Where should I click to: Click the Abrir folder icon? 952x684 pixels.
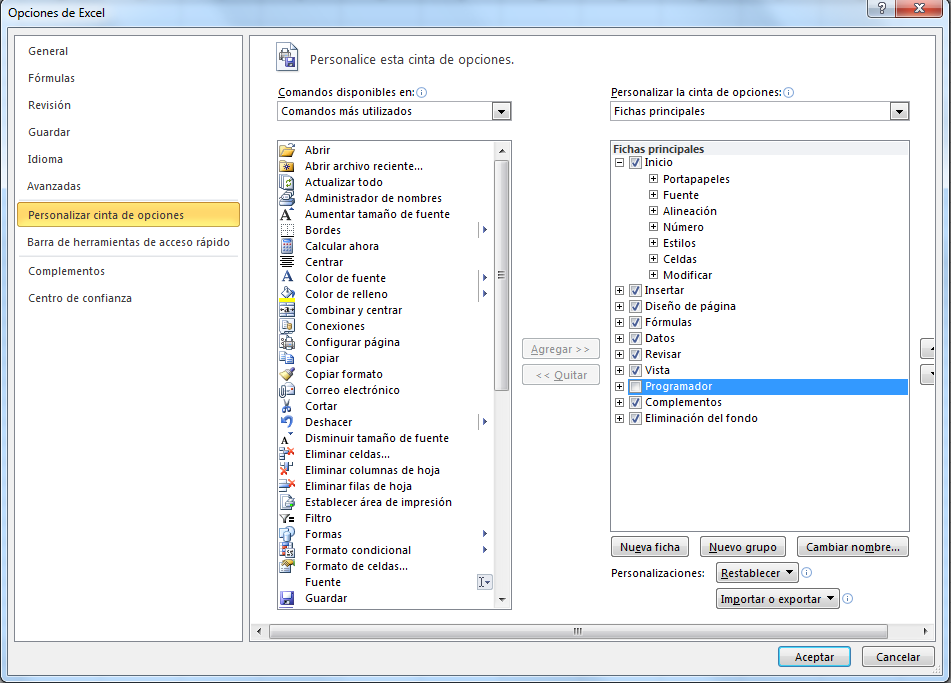[287, 150]
